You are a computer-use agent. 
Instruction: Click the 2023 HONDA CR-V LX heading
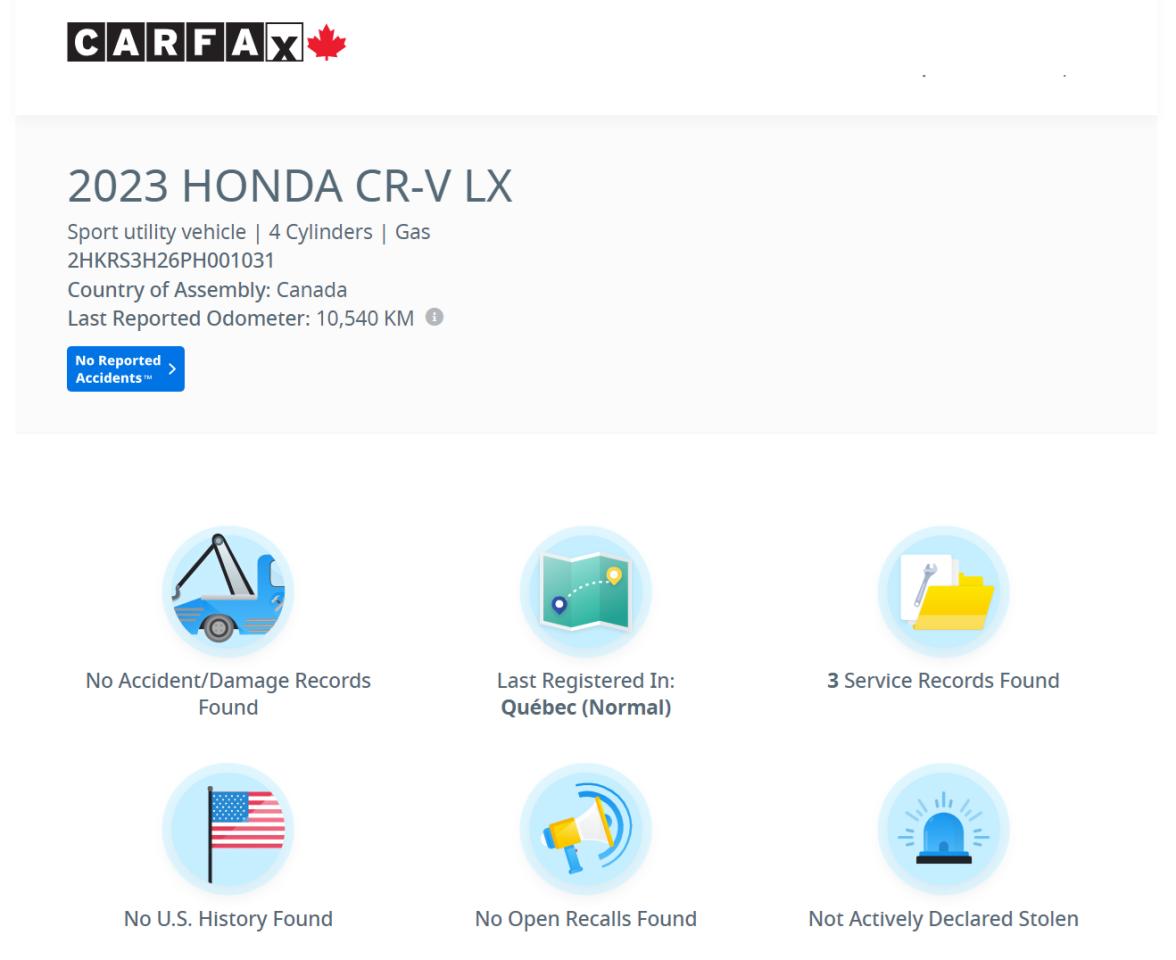click(290, 187)
